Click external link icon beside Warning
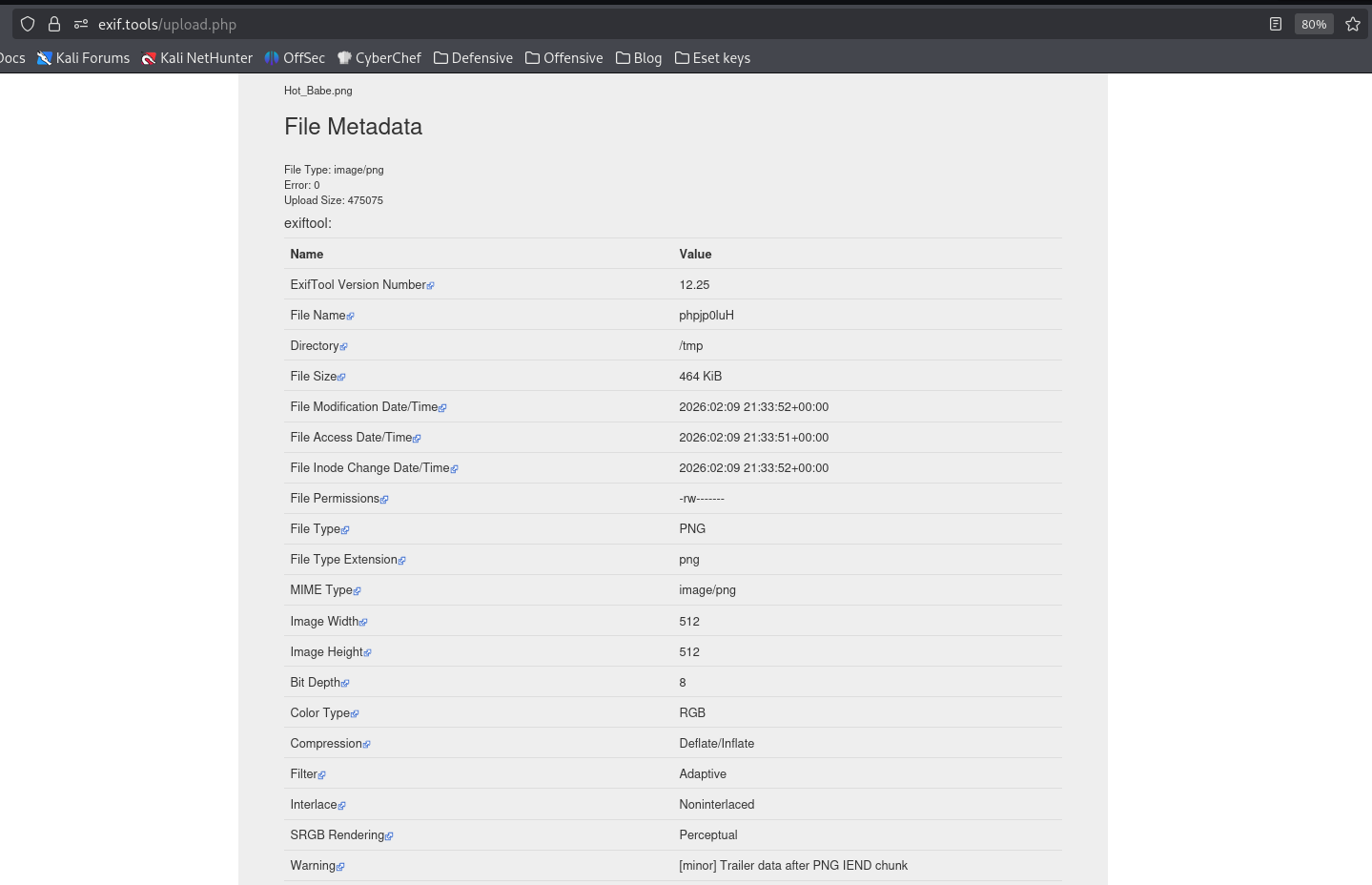This screenshot has height=885, width=1372. pos(340,867)
